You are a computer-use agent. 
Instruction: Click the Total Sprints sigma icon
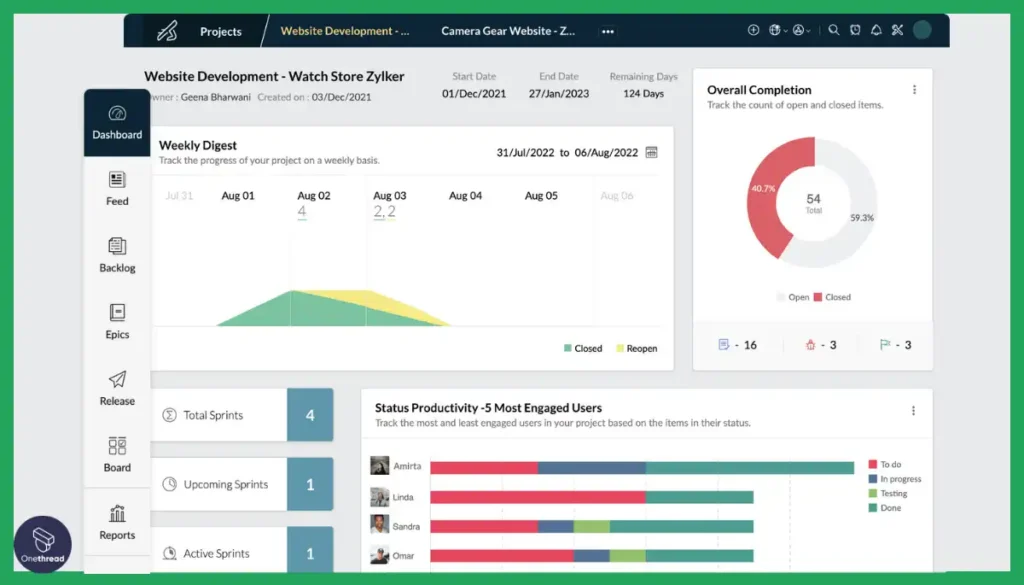169,415
